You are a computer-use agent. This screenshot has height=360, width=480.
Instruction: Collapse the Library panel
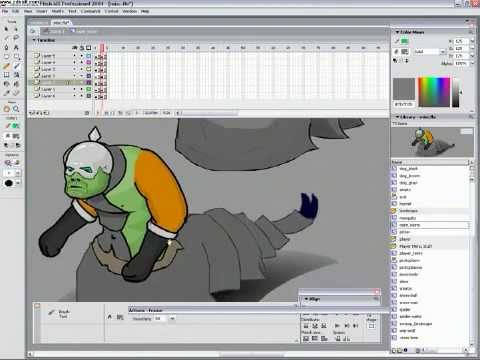(397, 117)
